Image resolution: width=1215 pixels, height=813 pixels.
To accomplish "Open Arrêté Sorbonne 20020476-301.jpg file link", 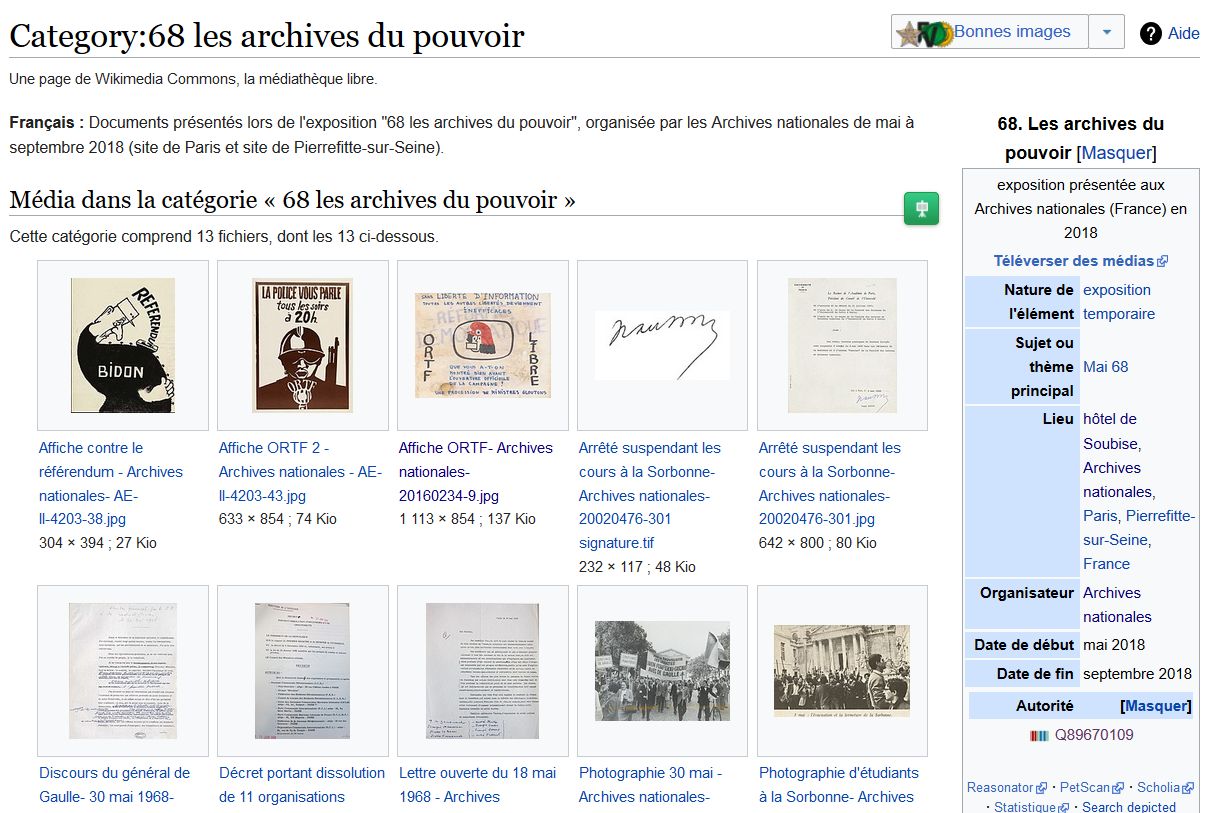I will pos(830,484).
